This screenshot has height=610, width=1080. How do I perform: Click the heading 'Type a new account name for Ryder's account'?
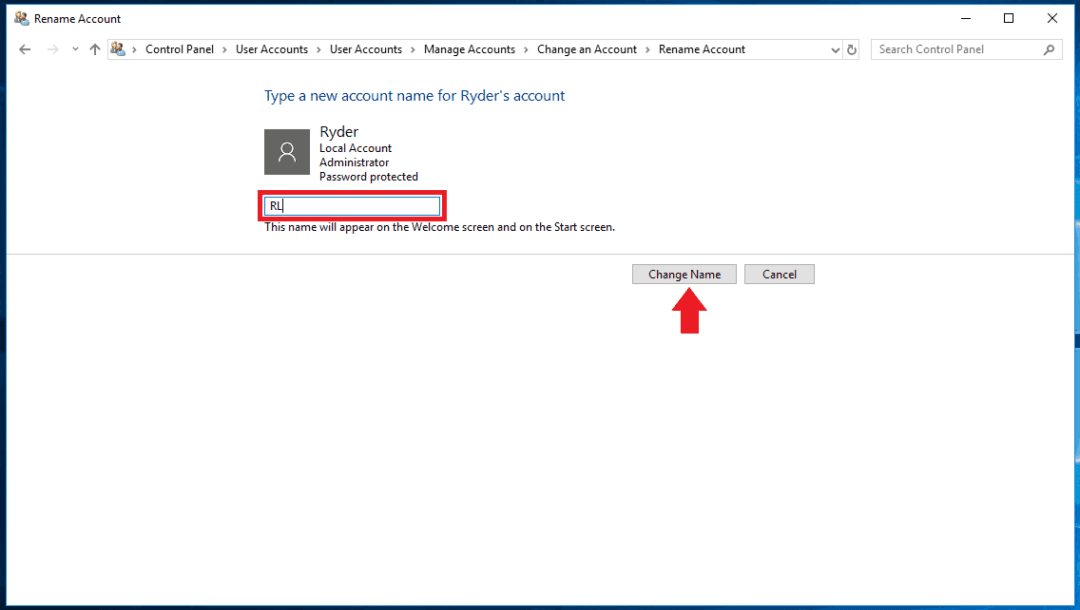tap(414, 96)
